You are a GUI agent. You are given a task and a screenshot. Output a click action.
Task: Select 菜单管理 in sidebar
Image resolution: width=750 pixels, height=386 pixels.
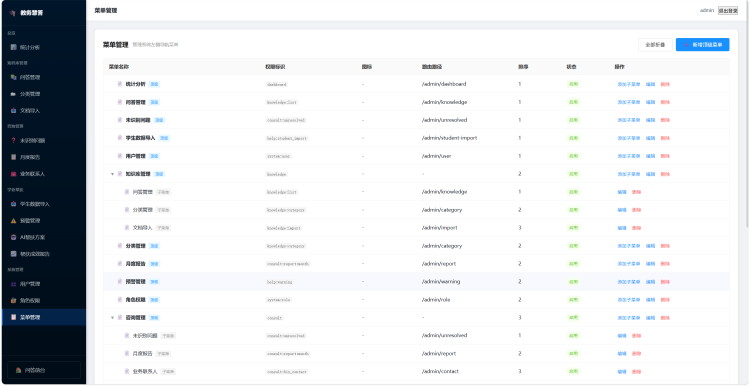pos(44,317)
